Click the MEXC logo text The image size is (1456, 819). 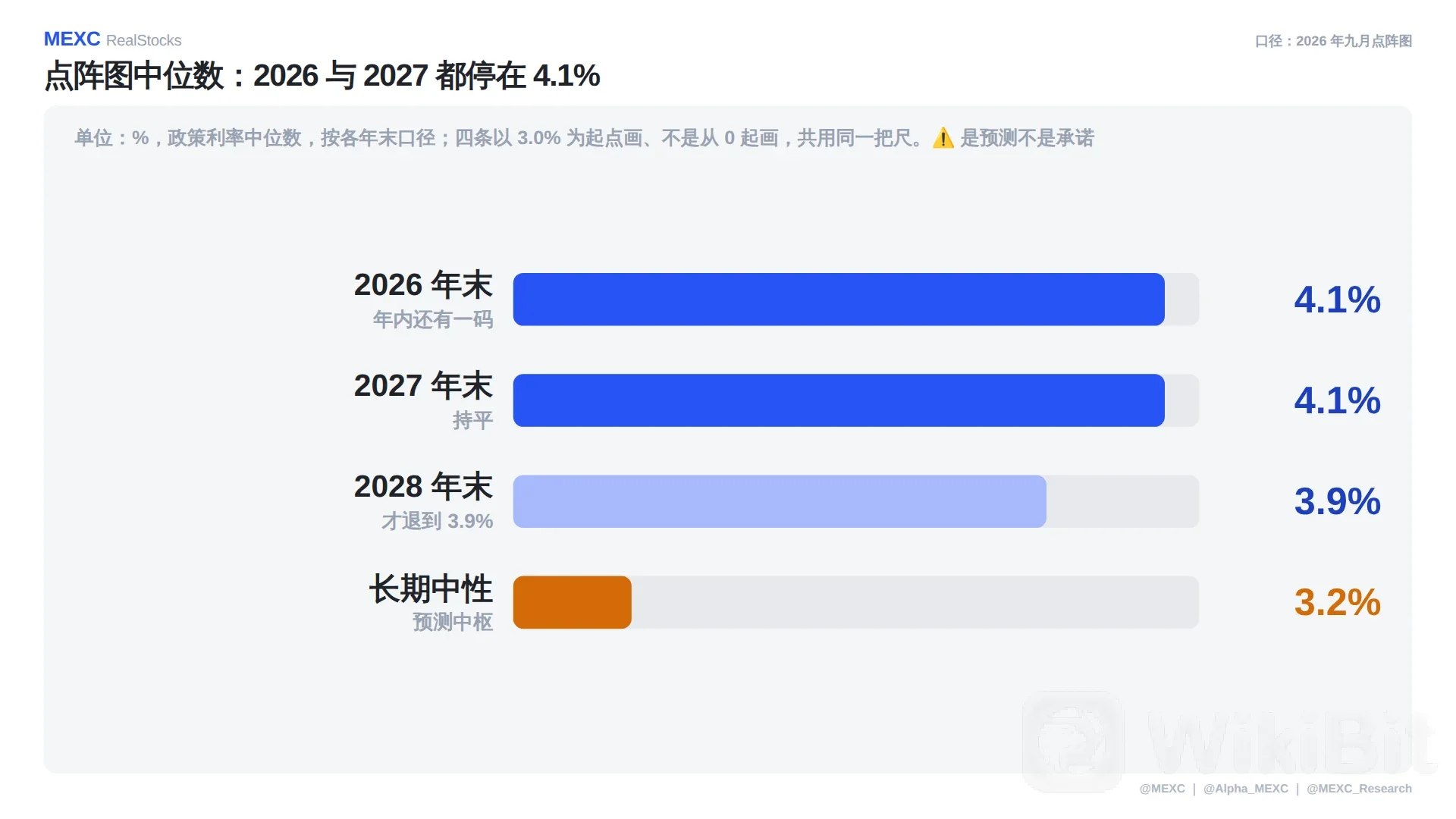coord(72,39)
